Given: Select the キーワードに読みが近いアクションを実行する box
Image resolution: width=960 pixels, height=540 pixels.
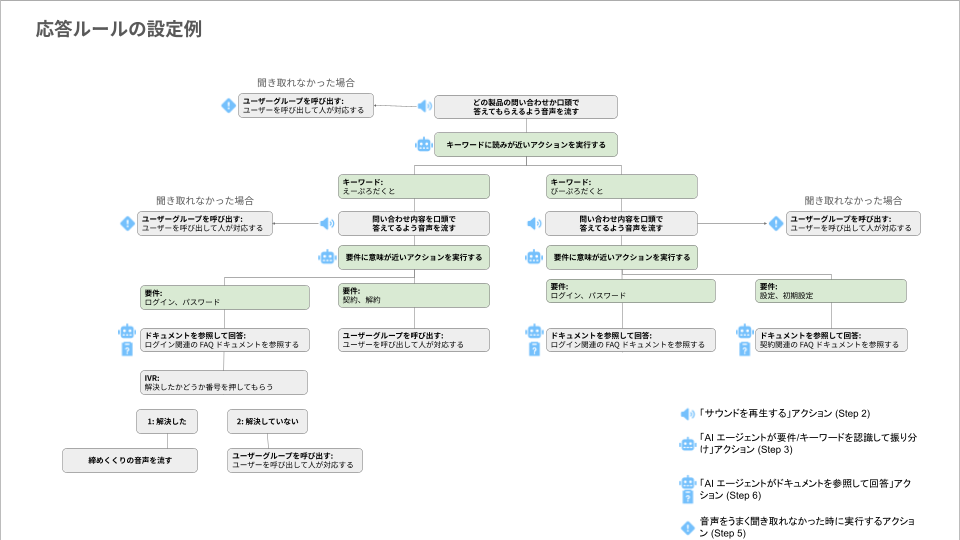Looking at the screenshot, I should coord(526,144).
